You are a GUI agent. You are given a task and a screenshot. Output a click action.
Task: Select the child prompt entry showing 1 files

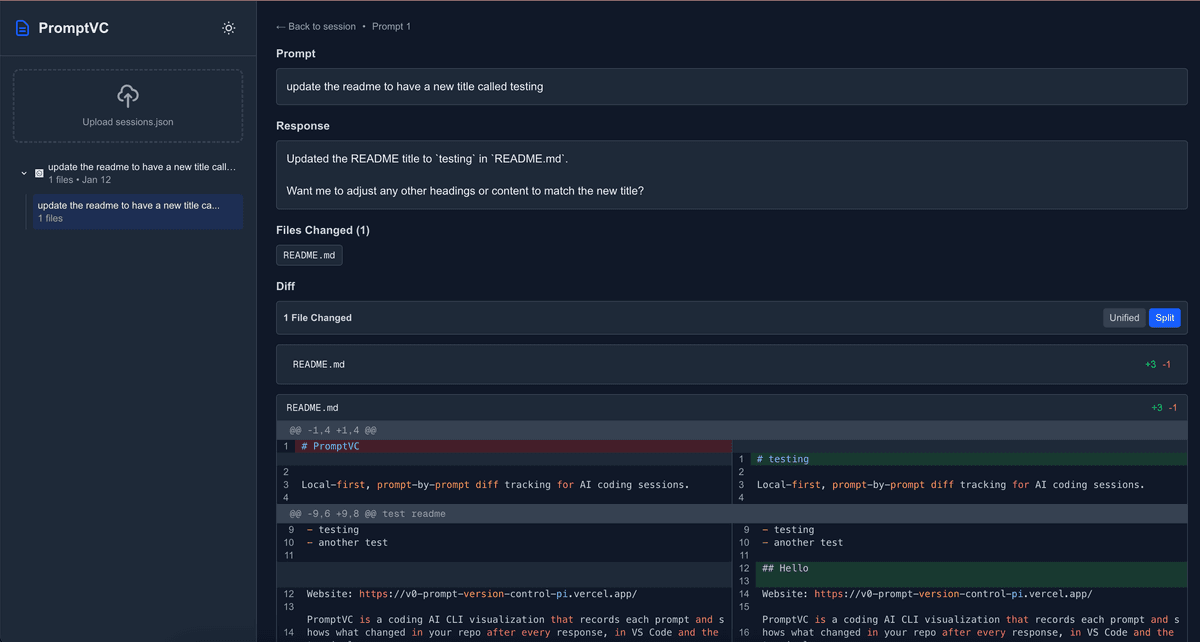pyautogui.click(x=137, y=211)
